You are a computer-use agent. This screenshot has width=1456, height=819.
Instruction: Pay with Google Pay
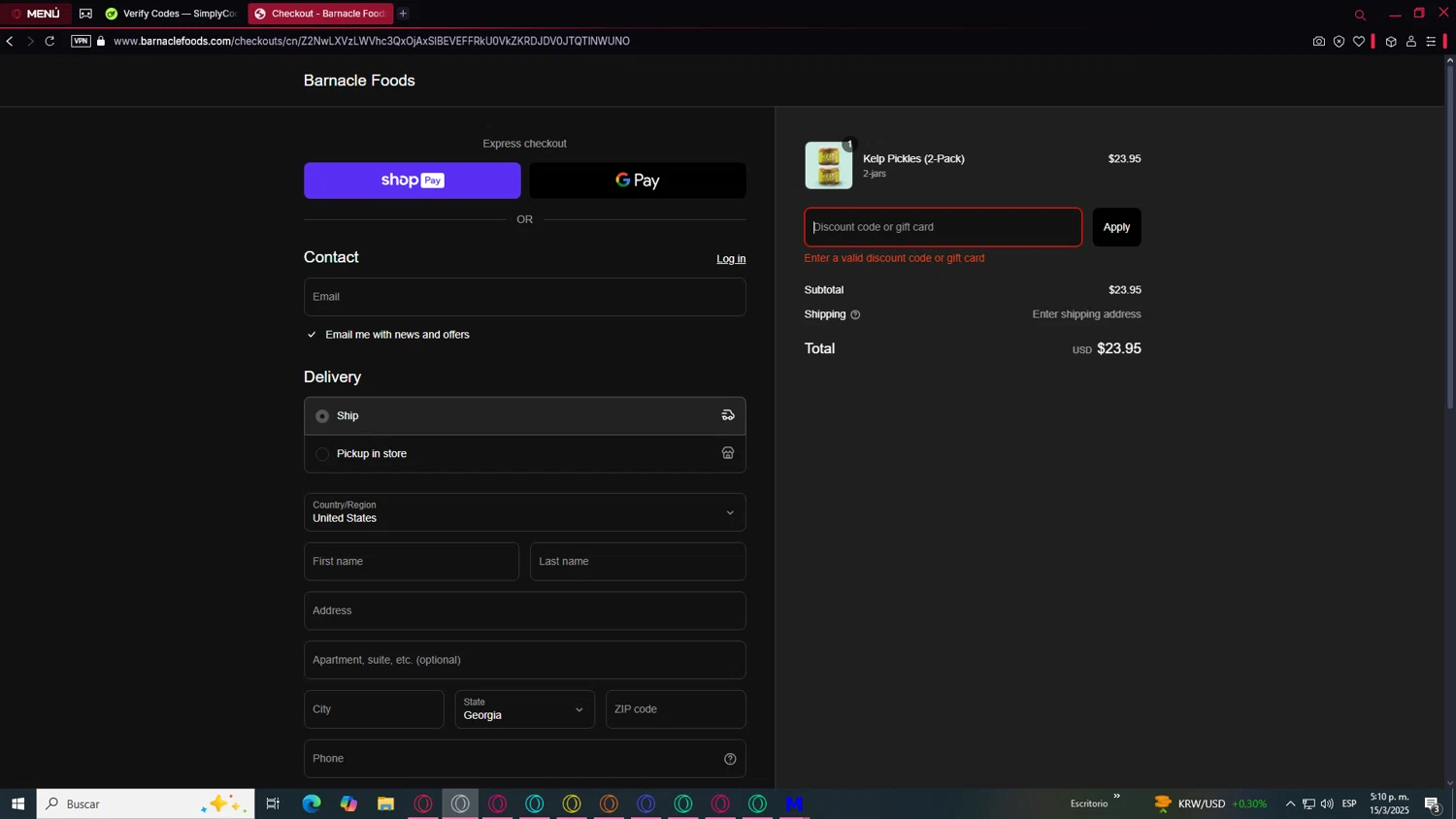click(x=638, y=180)
